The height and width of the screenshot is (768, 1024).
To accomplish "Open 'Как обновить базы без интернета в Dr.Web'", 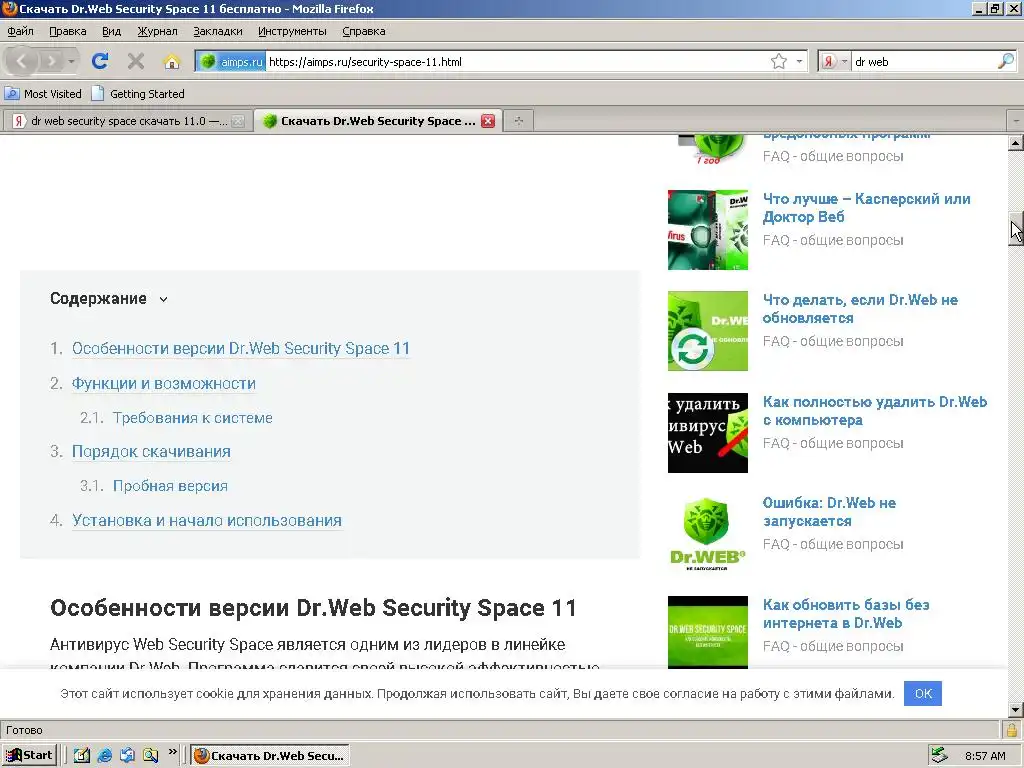I will point(846,614).
